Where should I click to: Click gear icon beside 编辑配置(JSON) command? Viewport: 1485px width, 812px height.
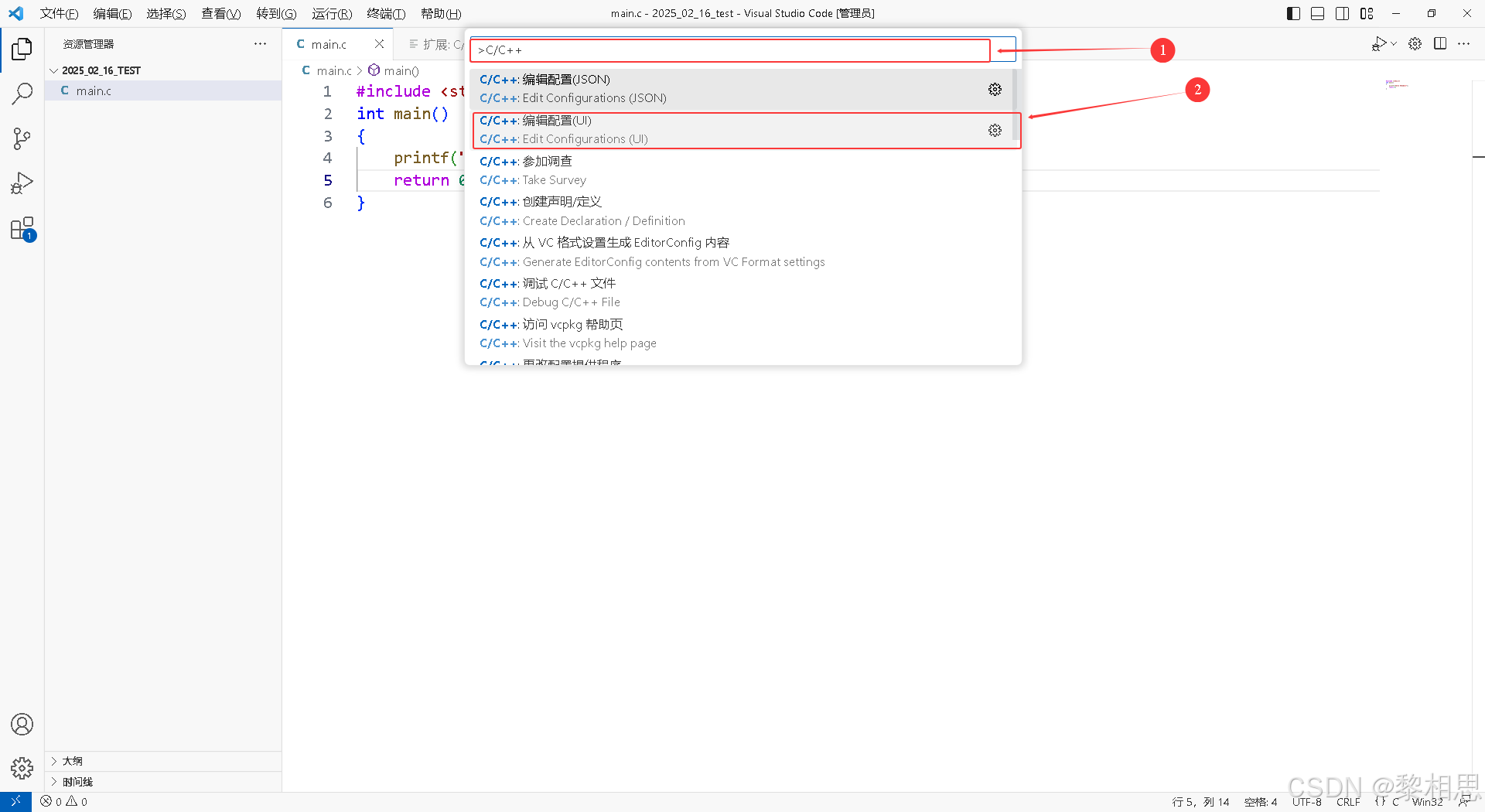995,90
